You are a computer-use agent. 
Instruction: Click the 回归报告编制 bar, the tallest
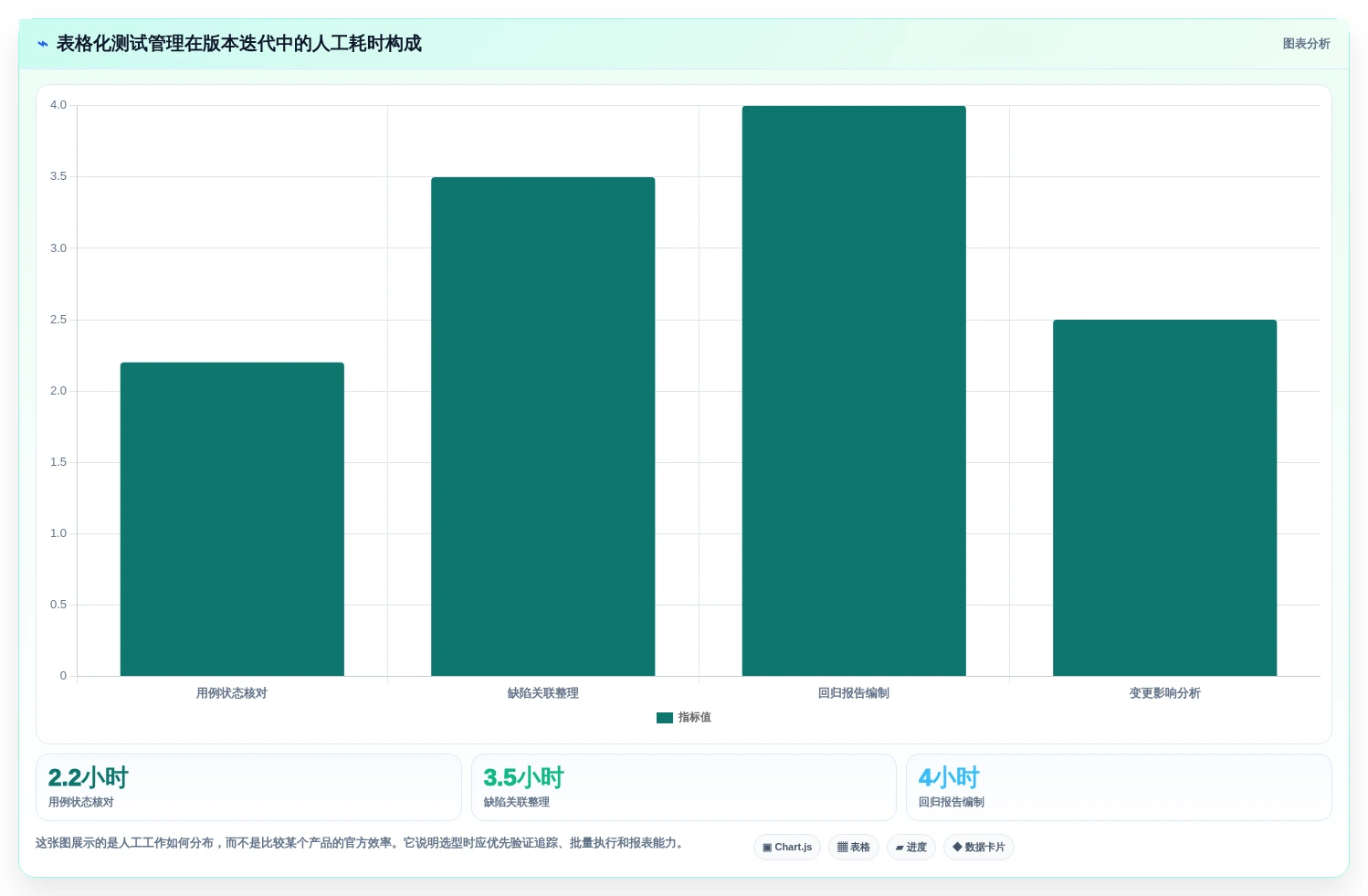click(x=854, y=391)
